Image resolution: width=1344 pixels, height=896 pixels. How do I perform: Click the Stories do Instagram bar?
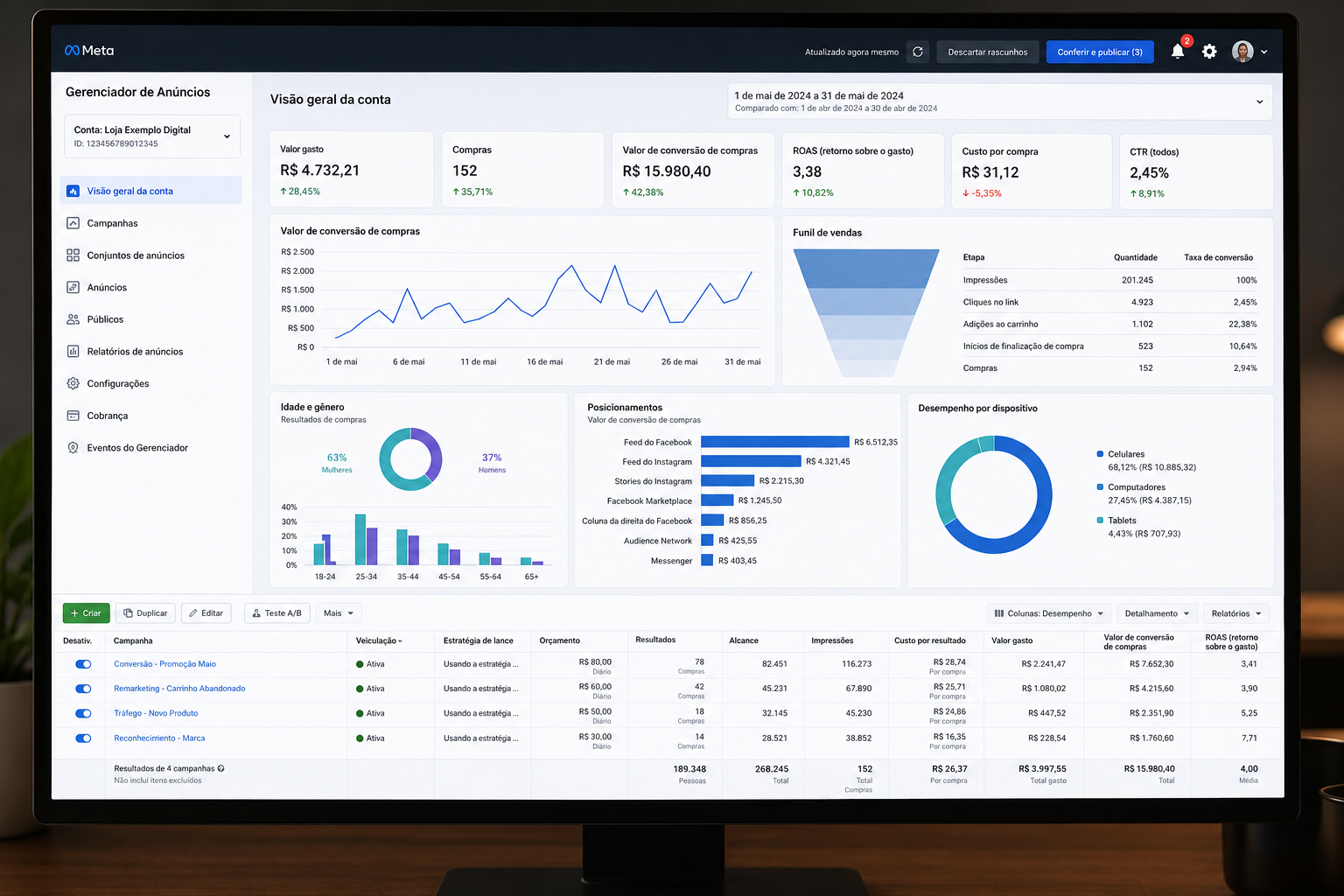[728, 480]
